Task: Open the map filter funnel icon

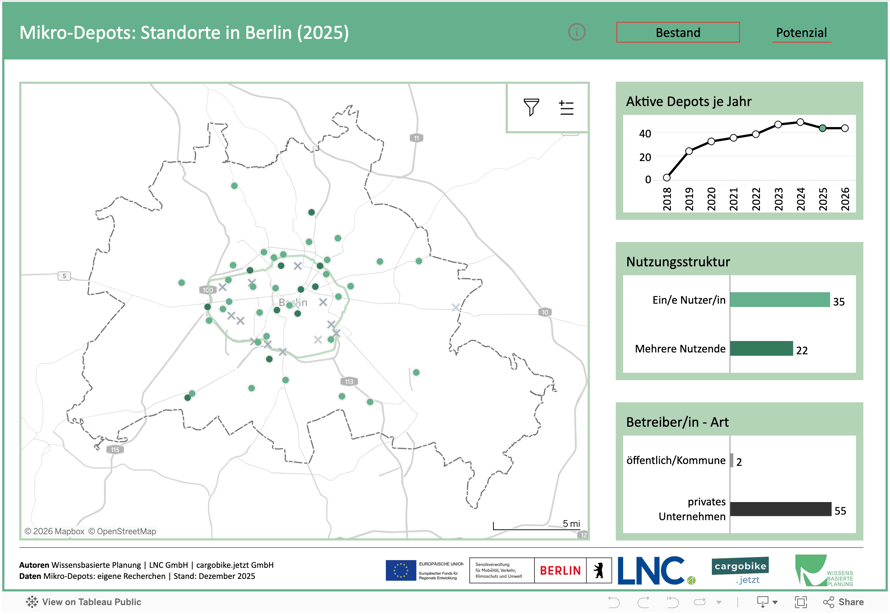Action: point(531,107)
